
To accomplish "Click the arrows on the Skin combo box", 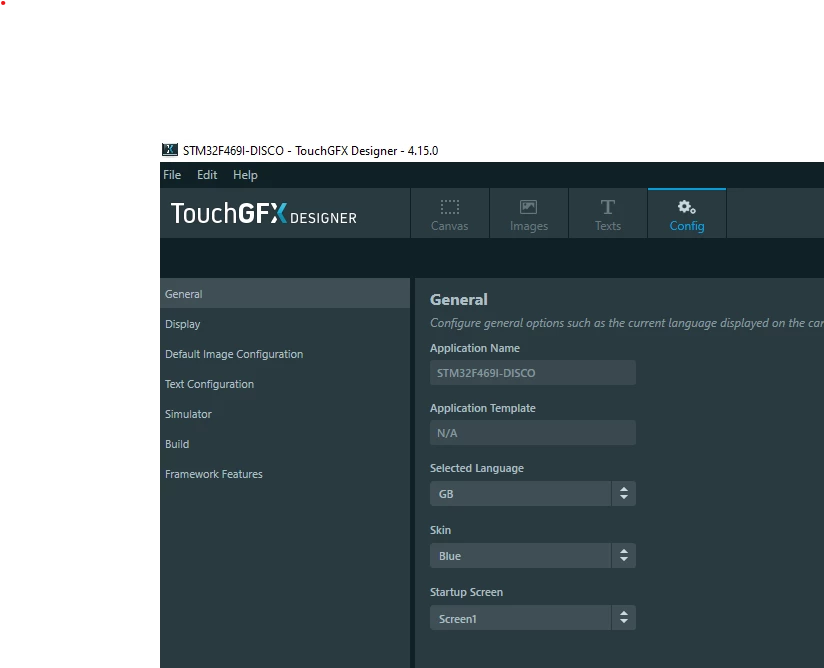I will [x=624, y=556].
